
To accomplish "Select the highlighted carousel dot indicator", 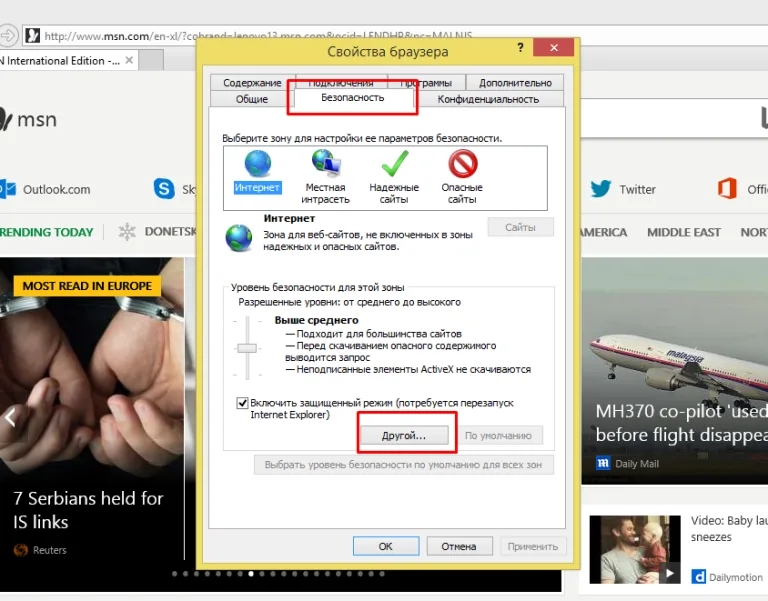I will click(251, 574).
